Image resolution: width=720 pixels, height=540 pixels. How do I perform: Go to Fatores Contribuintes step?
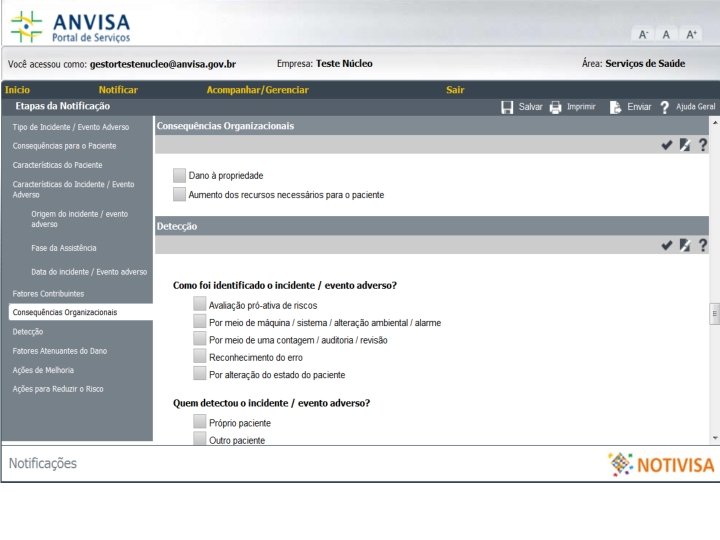(x=48, y=294)
